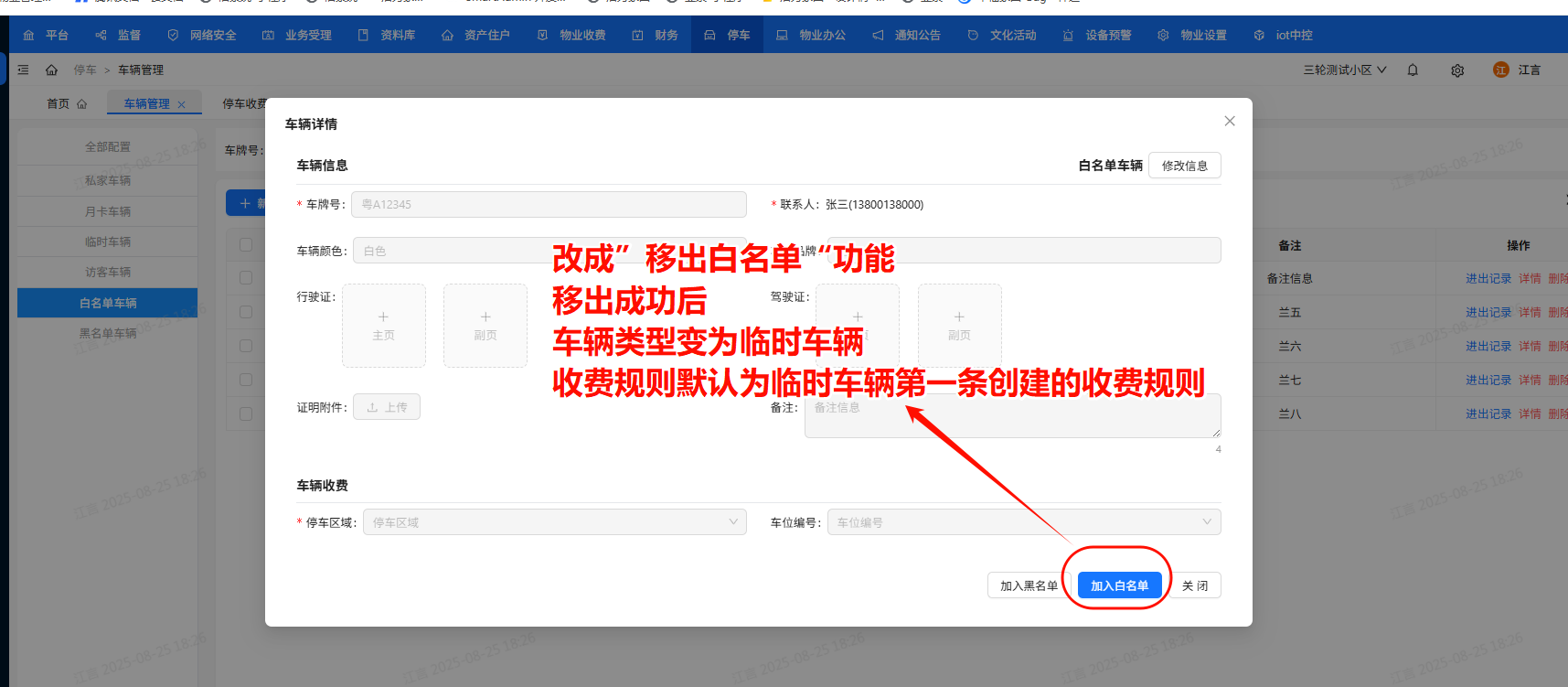Screen dimensions: 1568x687
Task: Click the 驾驶证 副页 upload plus box
Action: point(959,326)
